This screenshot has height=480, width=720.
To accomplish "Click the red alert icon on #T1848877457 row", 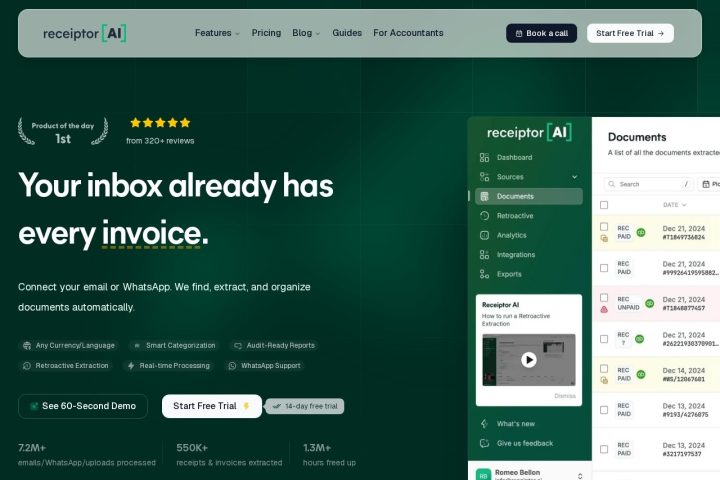I will (604, 310).
